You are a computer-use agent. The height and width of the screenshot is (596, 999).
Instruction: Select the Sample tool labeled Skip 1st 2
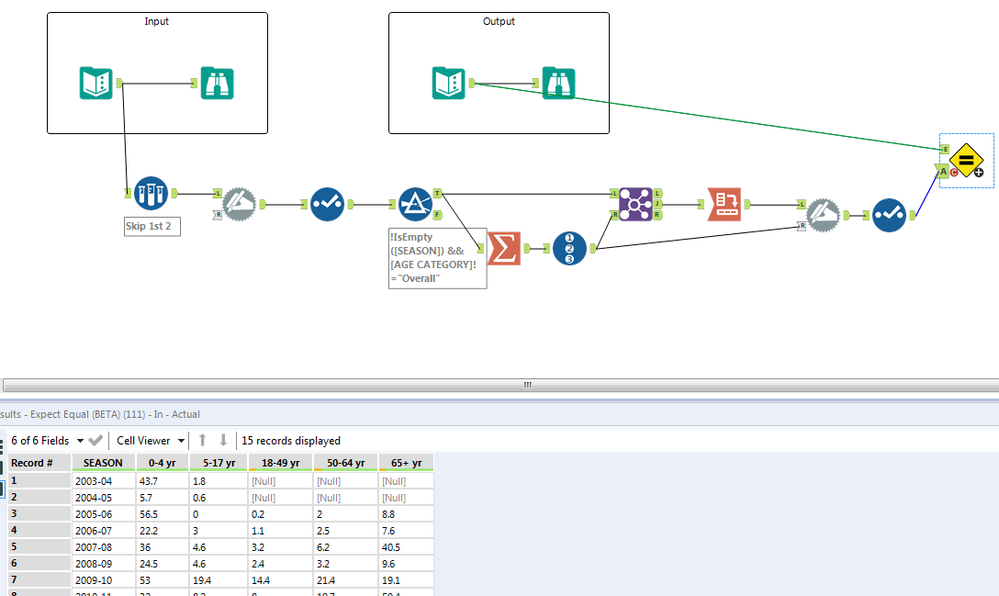[151, 193]
